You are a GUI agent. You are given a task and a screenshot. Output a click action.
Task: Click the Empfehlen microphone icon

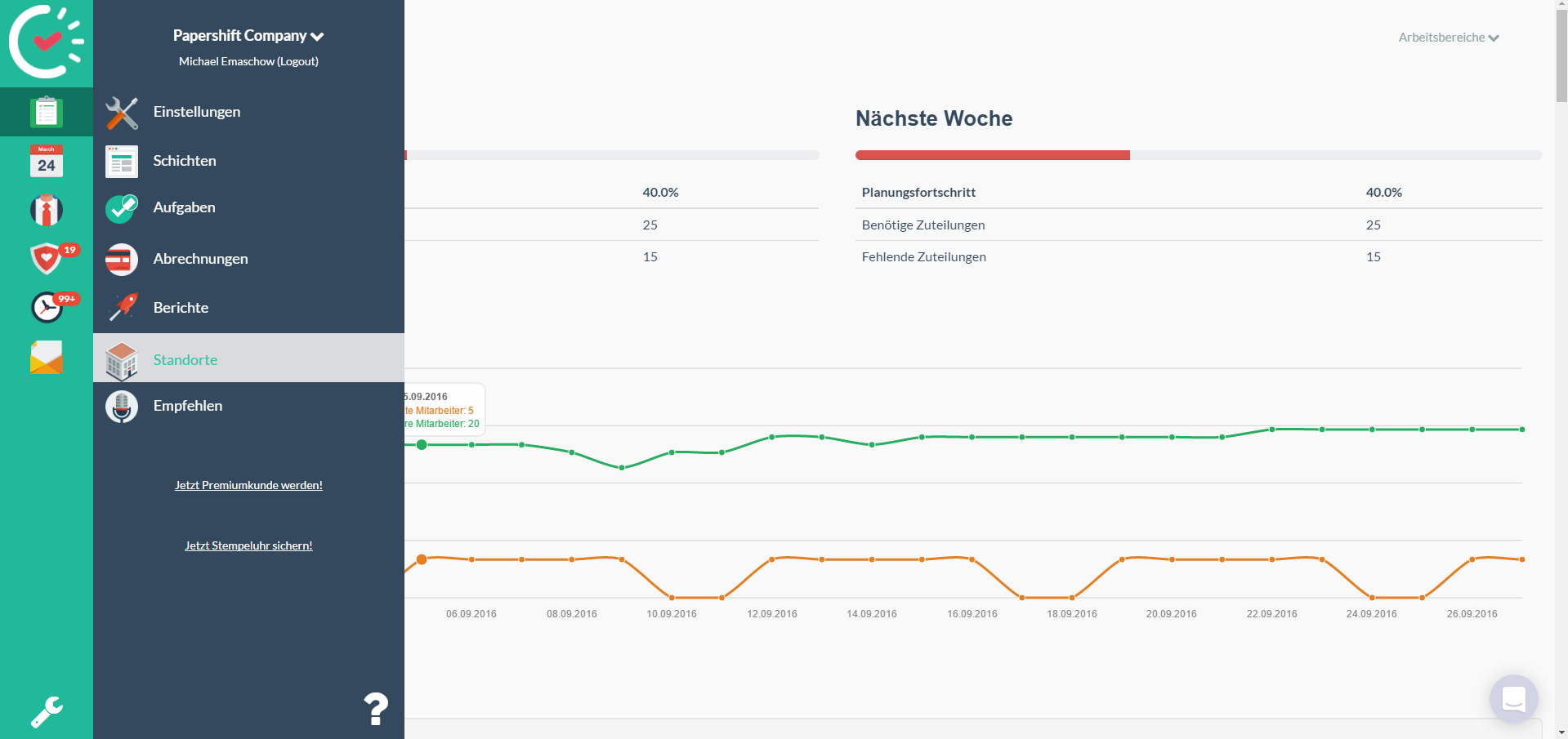[x=122, y=407]
